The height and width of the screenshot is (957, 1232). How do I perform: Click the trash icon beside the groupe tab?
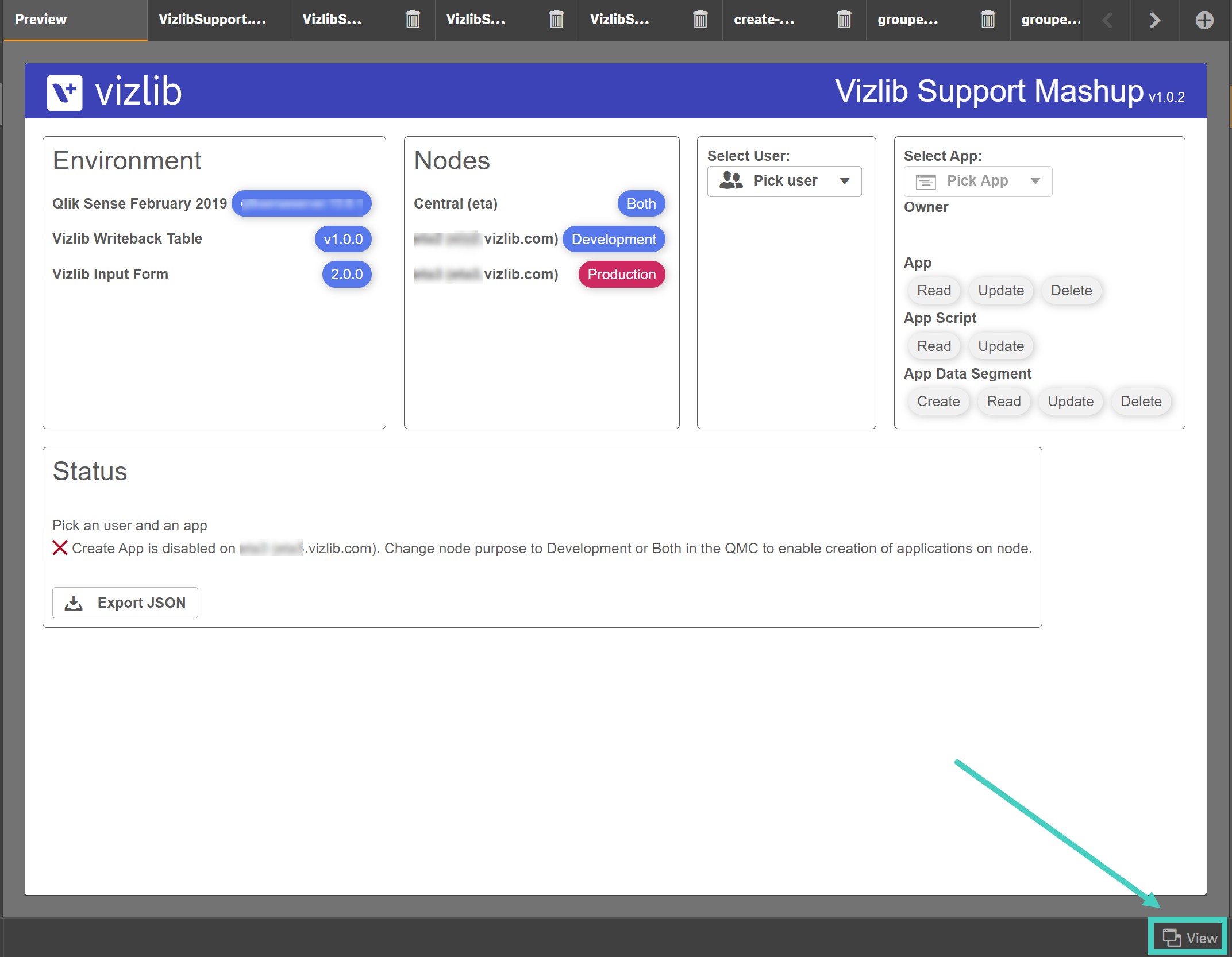[987, 20]
